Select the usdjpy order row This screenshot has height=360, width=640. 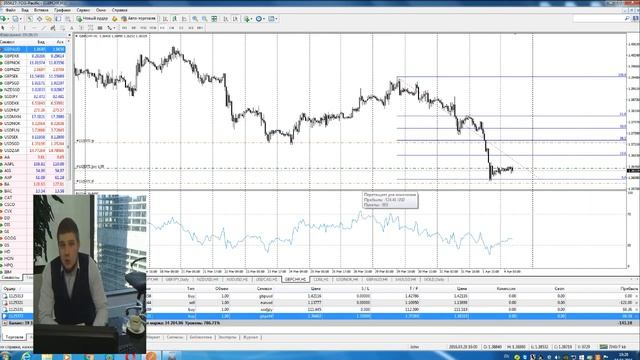(x=320, y=309)
